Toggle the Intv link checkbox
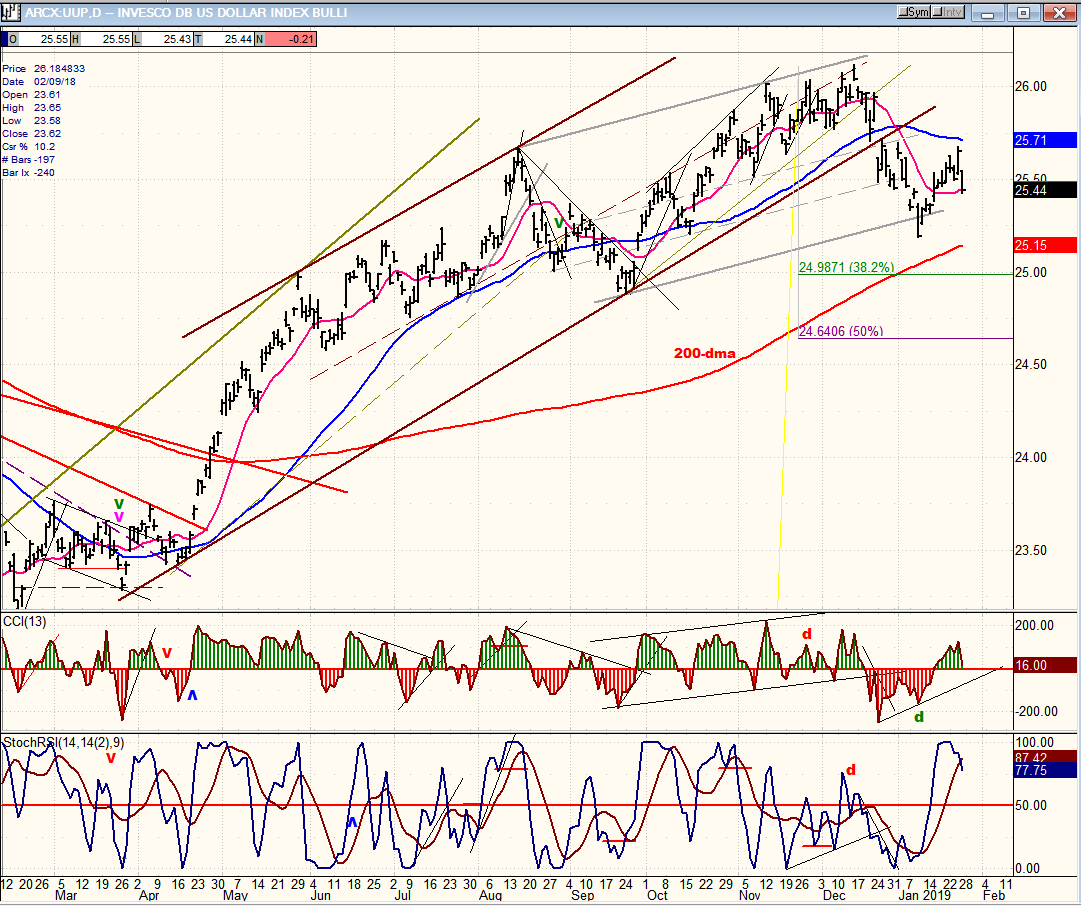 click(947, 12)
